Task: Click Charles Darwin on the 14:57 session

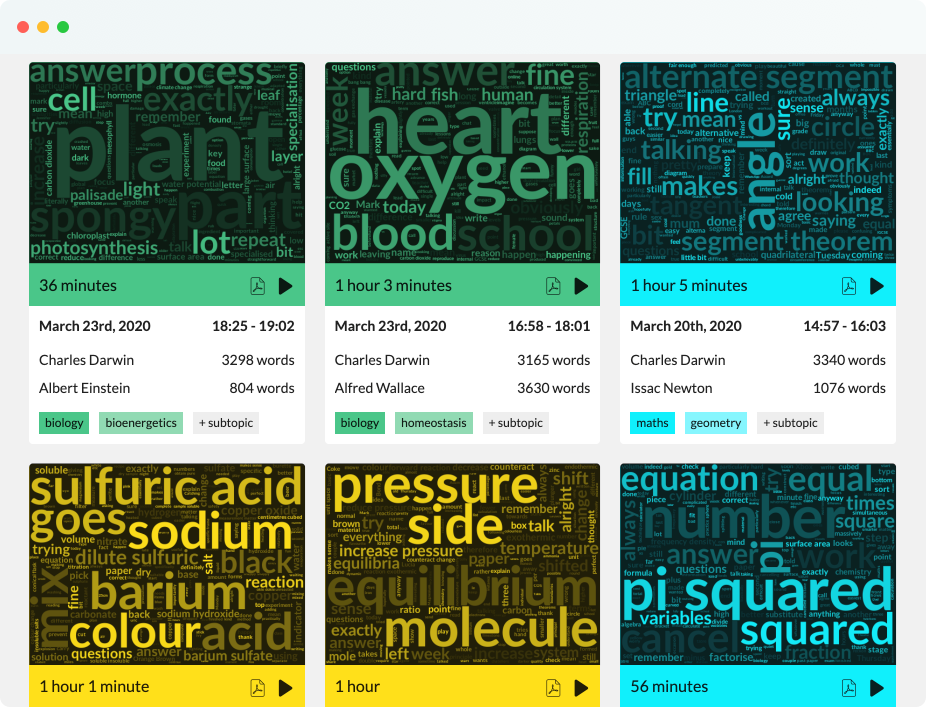Action: [678, 360]
